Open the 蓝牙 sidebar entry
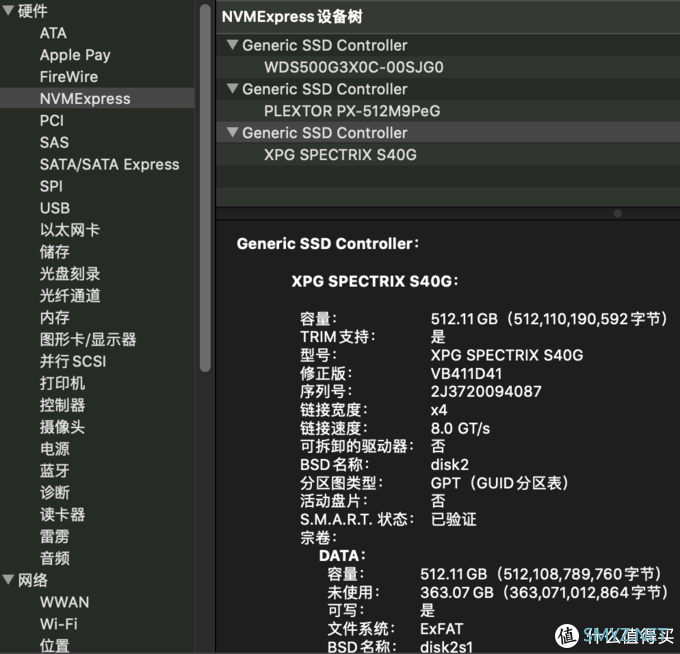Screen dimensions: 680x654 [55, 471]
